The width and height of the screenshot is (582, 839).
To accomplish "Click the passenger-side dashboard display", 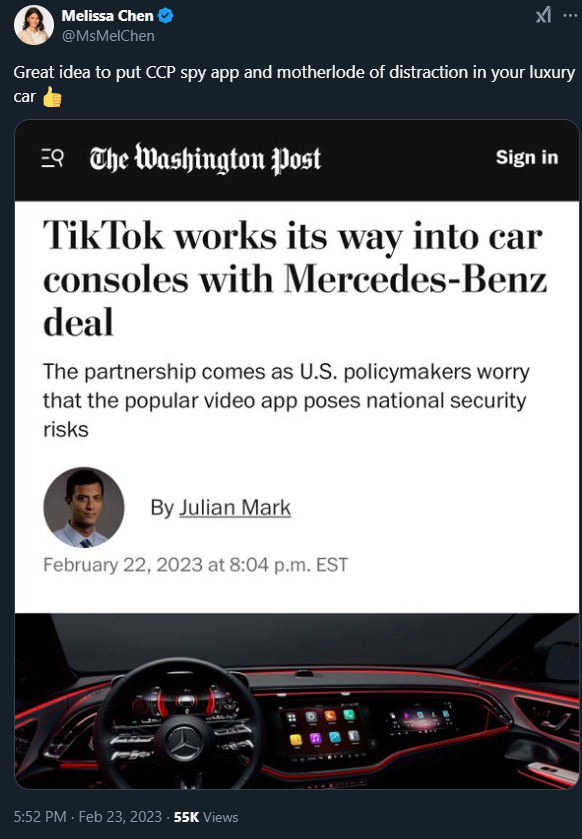I will point(422,717).
